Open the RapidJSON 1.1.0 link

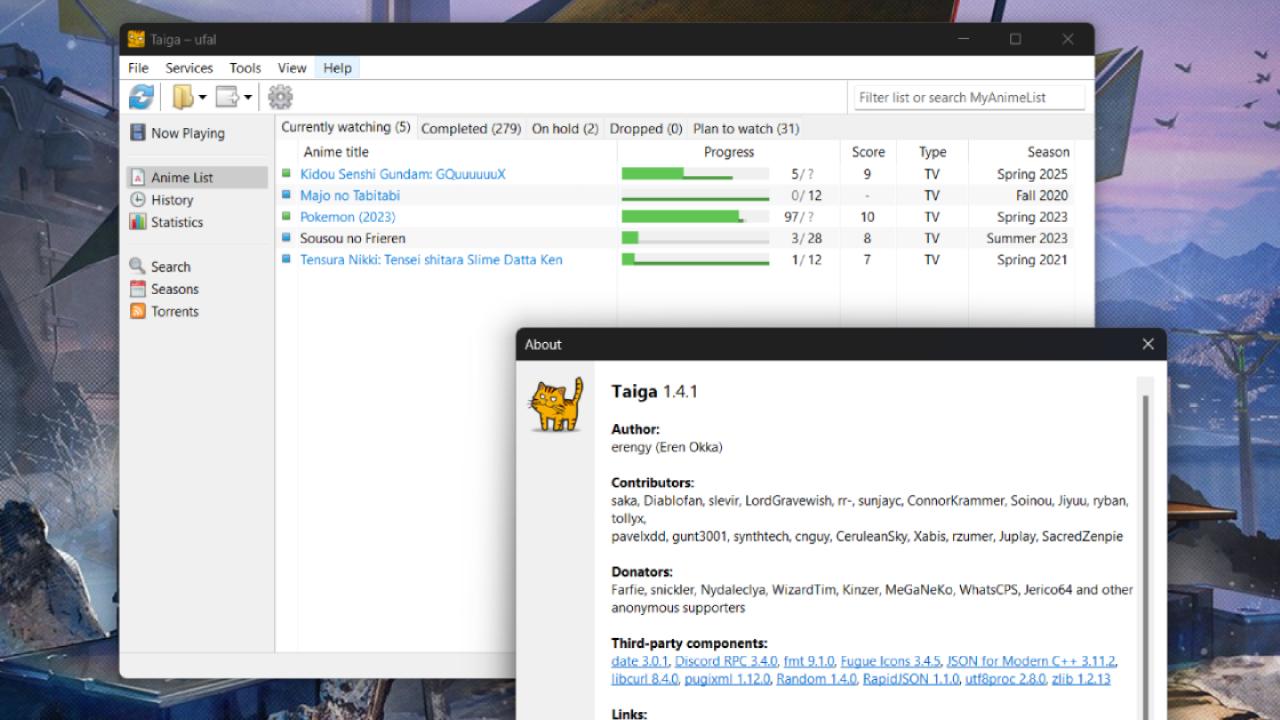tap(911, 679)
